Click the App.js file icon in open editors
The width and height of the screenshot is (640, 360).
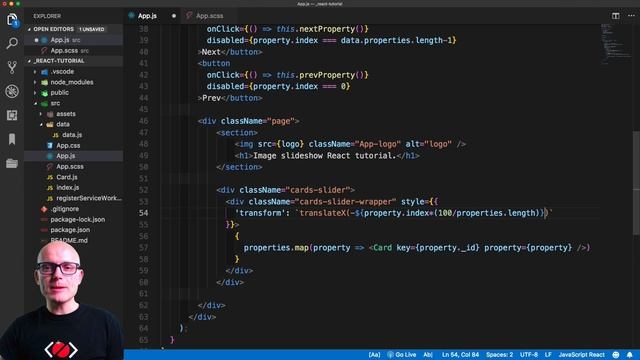[44, 40]
